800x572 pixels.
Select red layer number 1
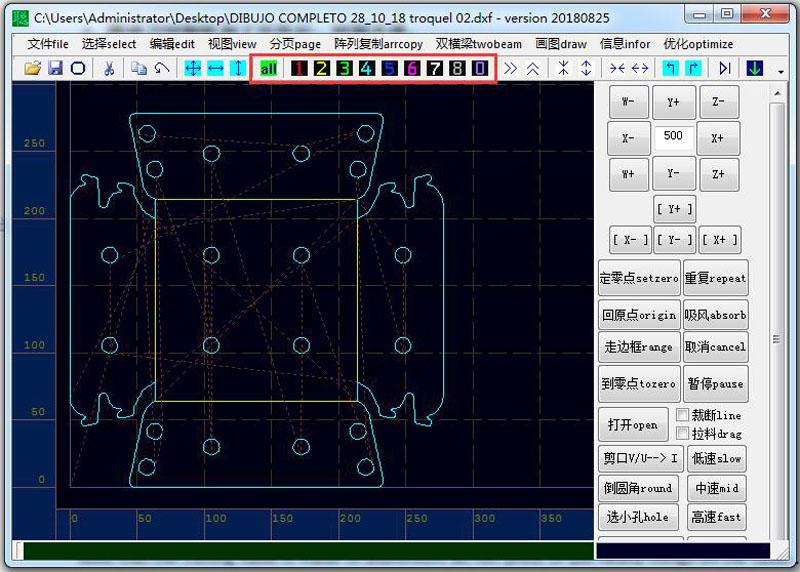(x=300, y=68)
